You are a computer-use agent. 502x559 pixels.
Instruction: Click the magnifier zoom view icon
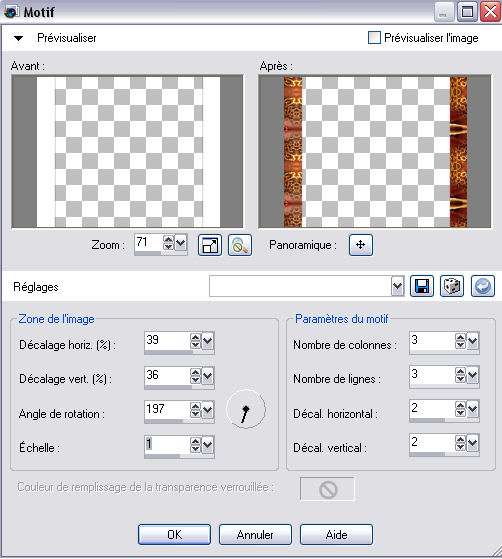[240, 245]
